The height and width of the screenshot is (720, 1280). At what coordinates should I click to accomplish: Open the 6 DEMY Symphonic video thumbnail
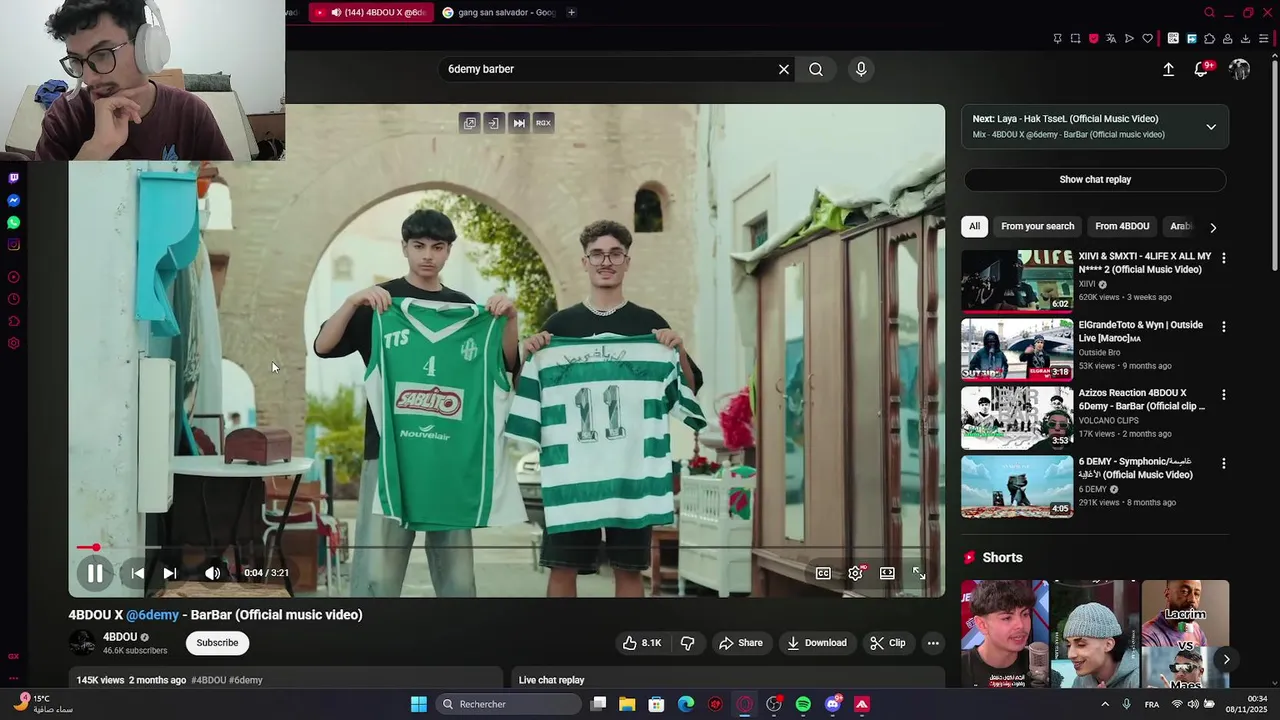1017,487
